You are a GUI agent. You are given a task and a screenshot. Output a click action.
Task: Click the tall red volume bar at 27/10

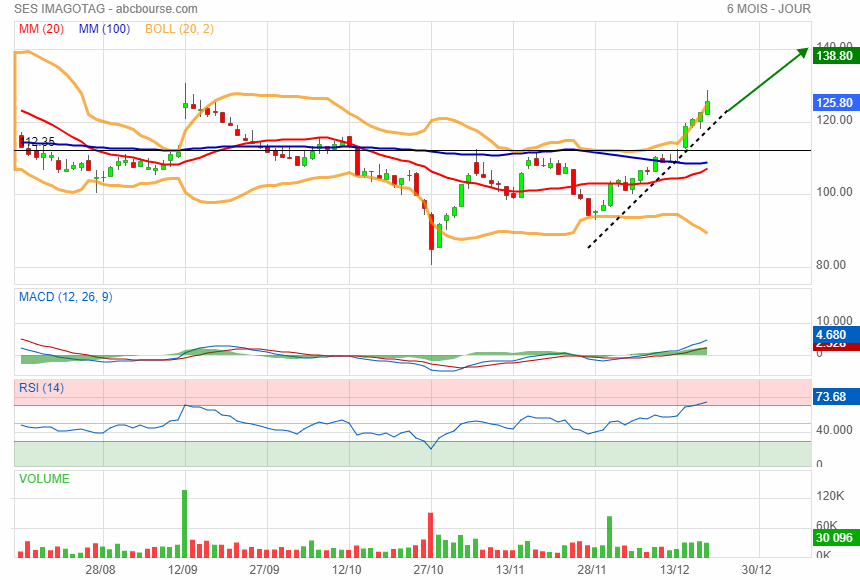pos(431,536)
